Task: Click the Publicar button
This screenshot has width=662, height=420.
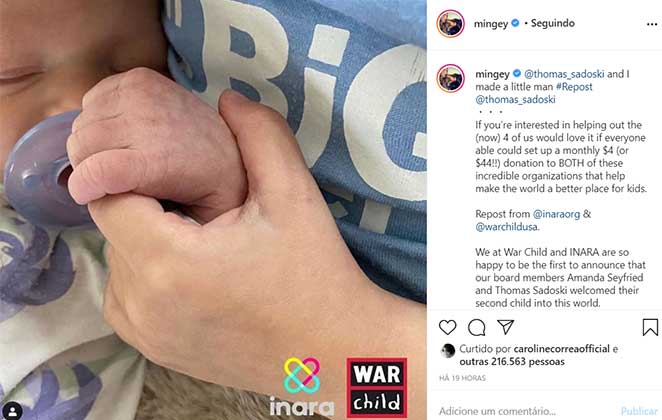Action: (639, 411)
